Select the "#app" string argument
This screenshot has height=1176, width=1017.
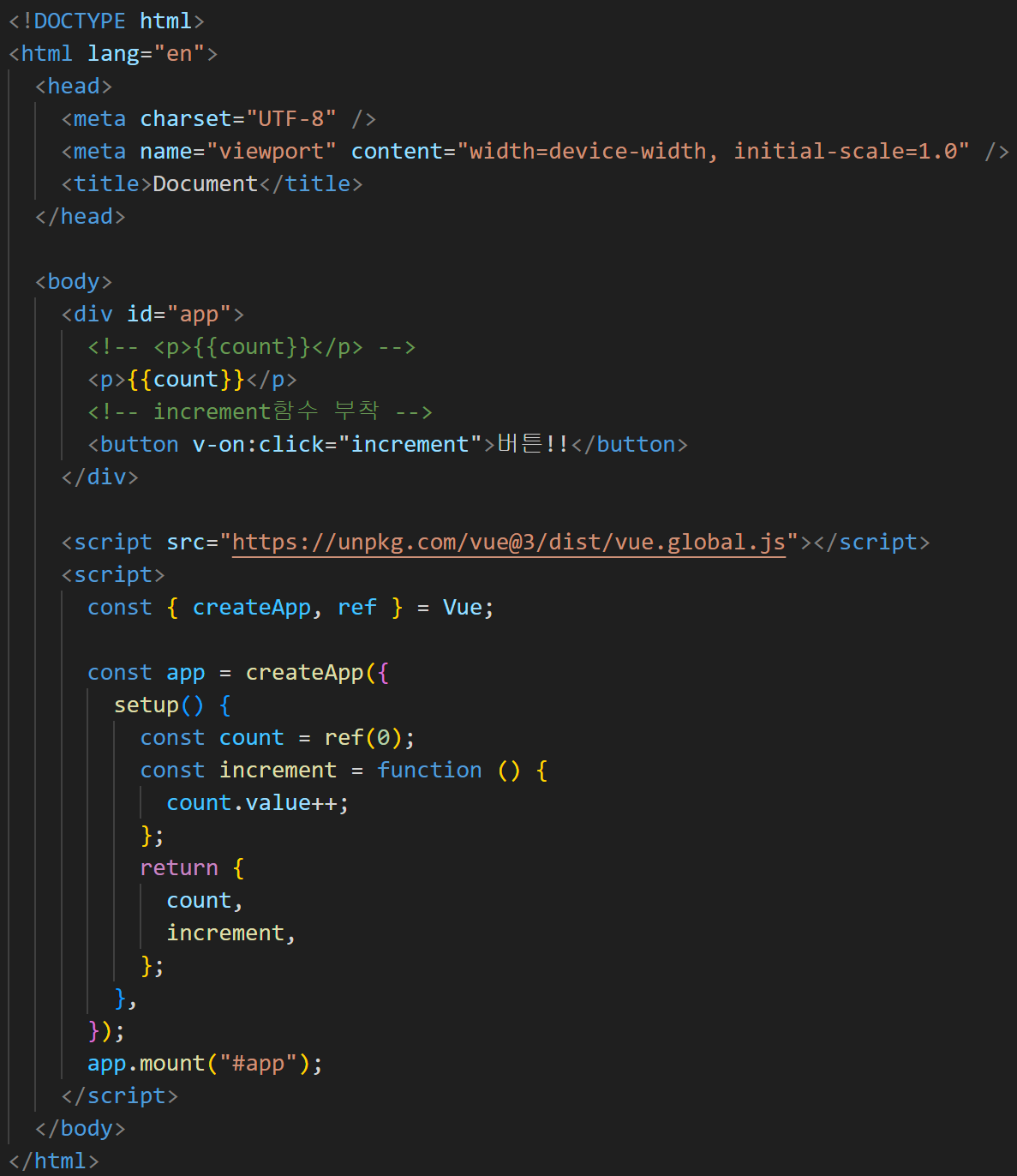coord(258,1064)
